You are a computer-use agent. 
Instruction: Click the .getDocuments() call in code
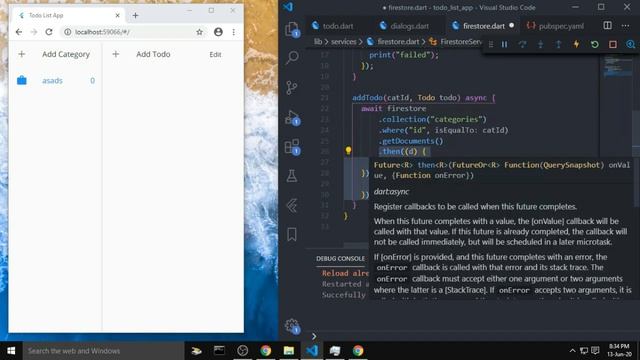411,141
